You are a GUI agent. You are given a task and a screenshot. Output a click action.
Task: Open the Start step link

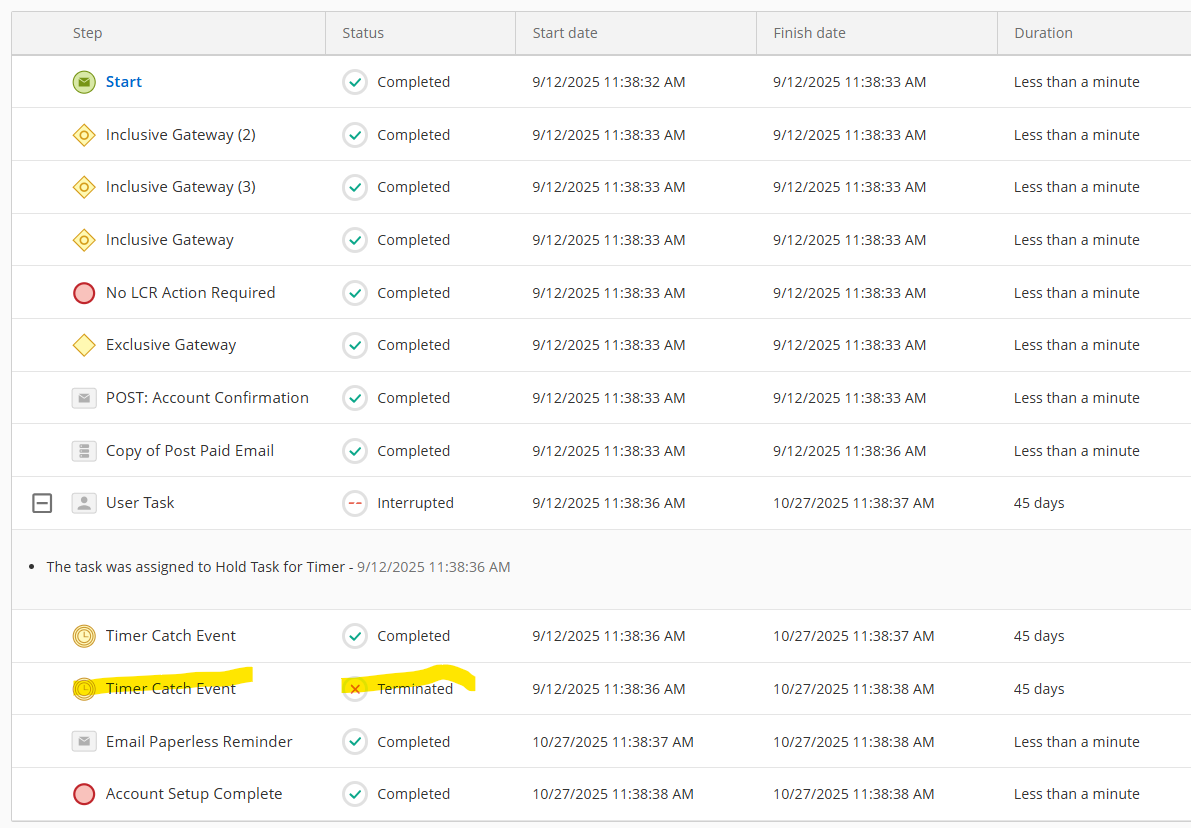coord(124,82)
